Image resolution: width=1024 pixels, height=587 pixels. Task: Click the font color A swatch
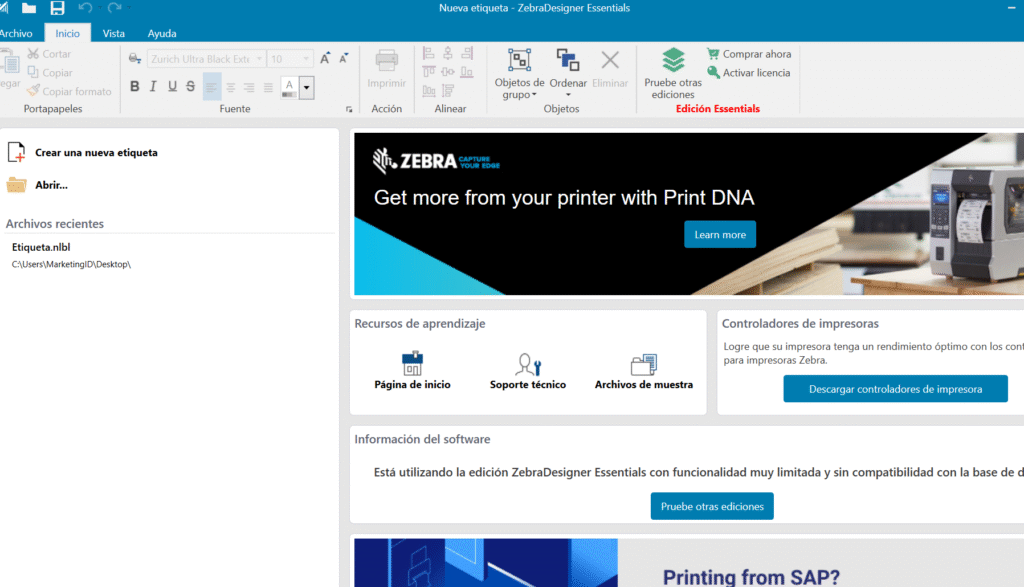click(289, 87)
